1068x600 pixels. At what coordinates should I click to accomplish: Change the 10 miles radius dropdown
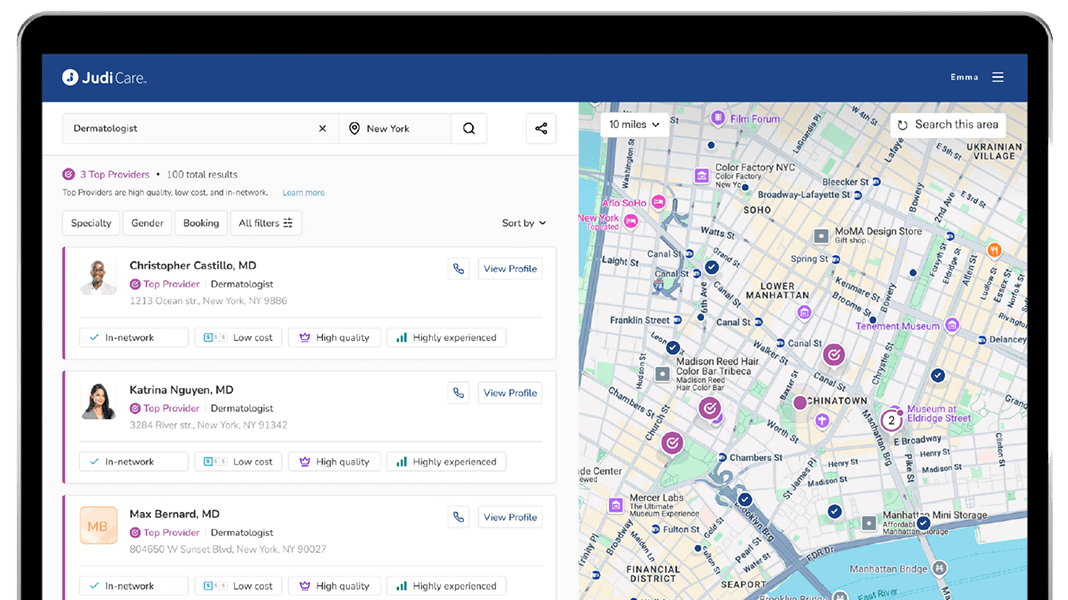[634, 125]
